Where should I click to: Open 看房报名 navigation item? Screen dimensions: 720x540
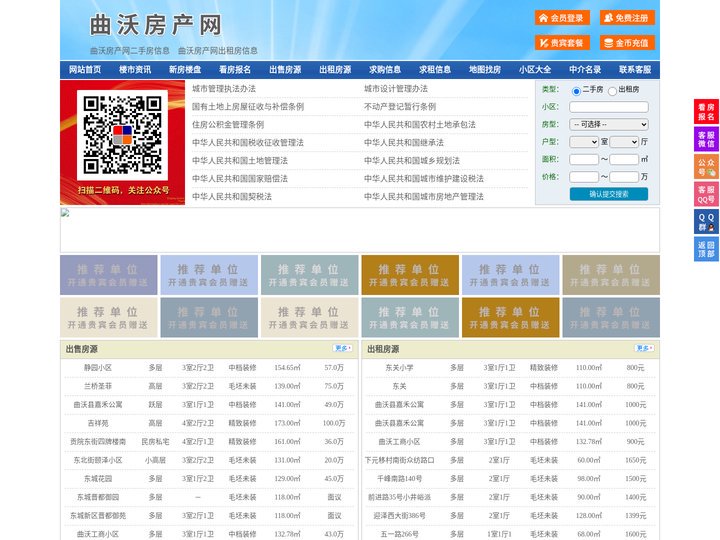[x=235, y=70]
